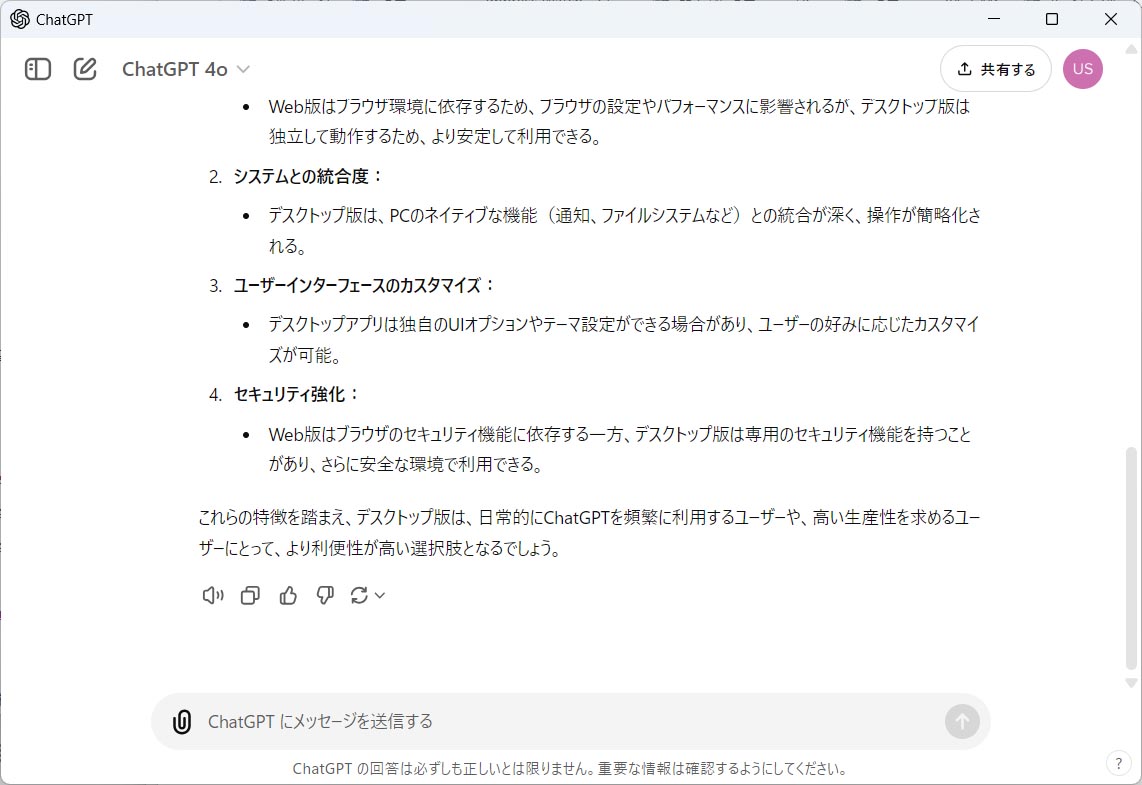This screenshot has width=1142, height=785.
Task: Give the response a thumbs up
Action: pos(288,596)
